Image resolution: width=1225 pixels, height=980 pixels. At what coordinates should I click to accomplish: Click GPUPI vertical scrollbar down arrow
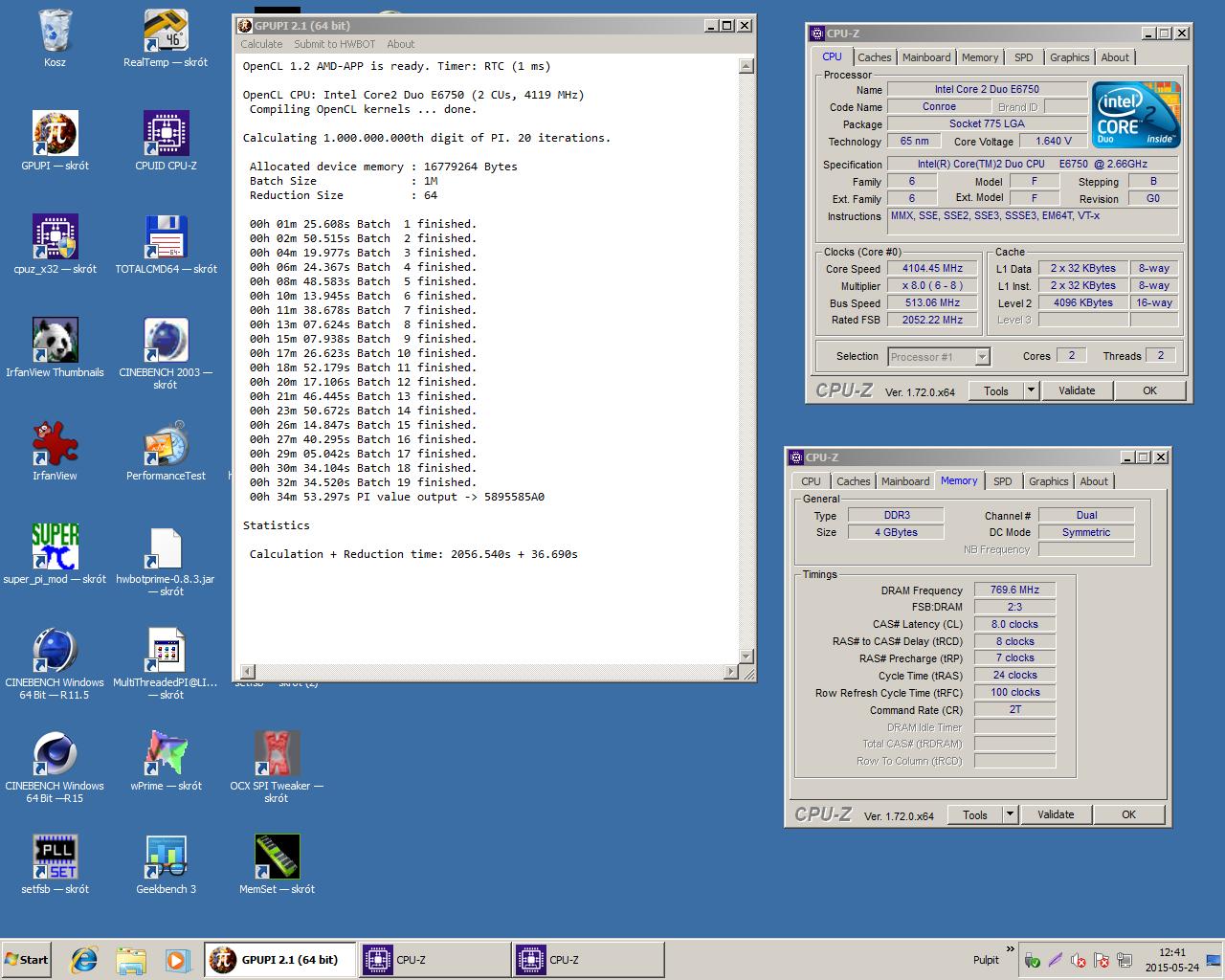coord(746,657)
